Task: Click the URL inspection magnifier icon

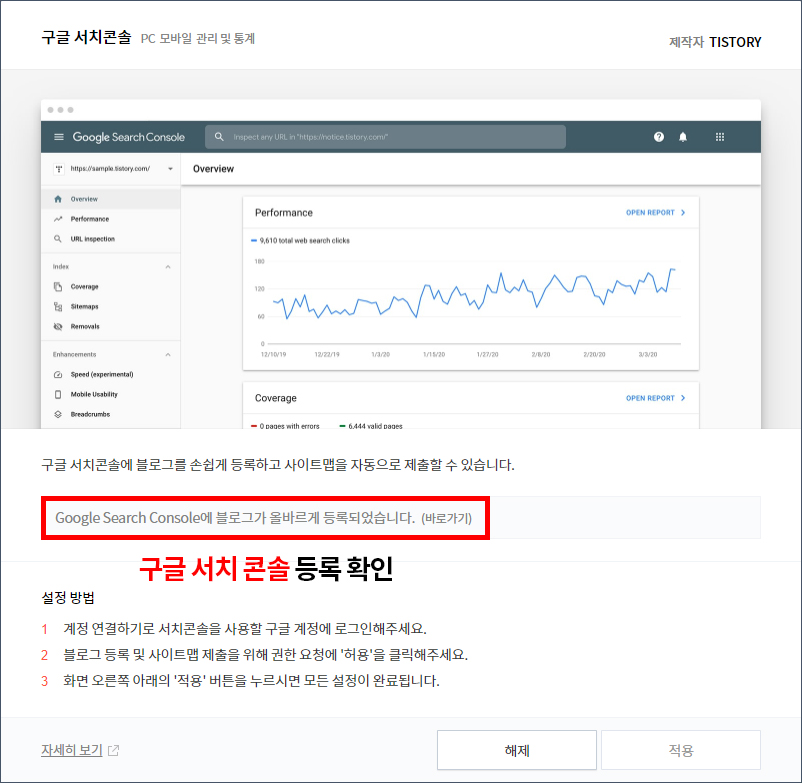Action: click(58, 239)
